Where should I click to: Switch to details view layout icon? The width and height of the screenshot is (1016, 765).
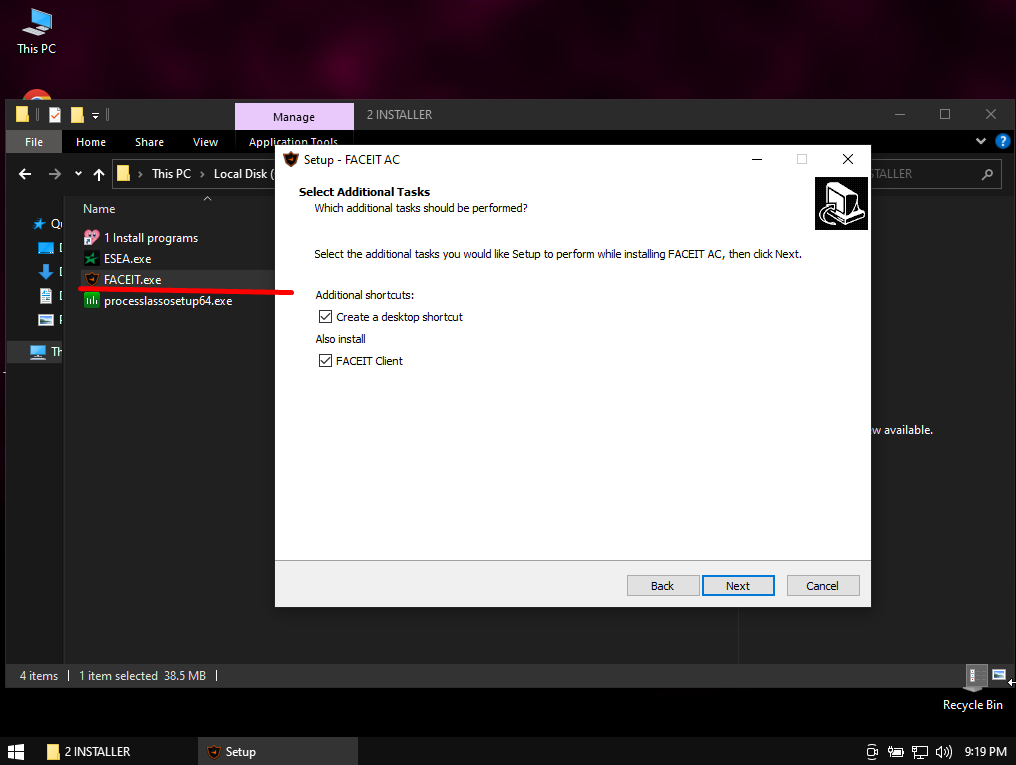click(975, 676)
